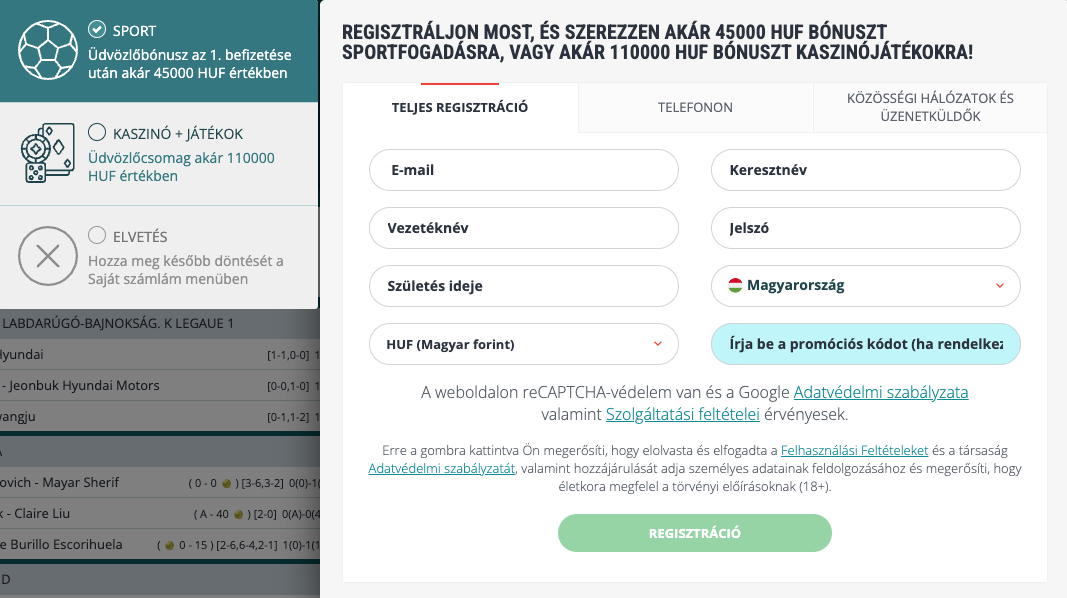Open the TELJES REGISZTRÁCIÓ tab
Image resolution: width=1067 pixels, height=598 pixels.
pos(460,107)
